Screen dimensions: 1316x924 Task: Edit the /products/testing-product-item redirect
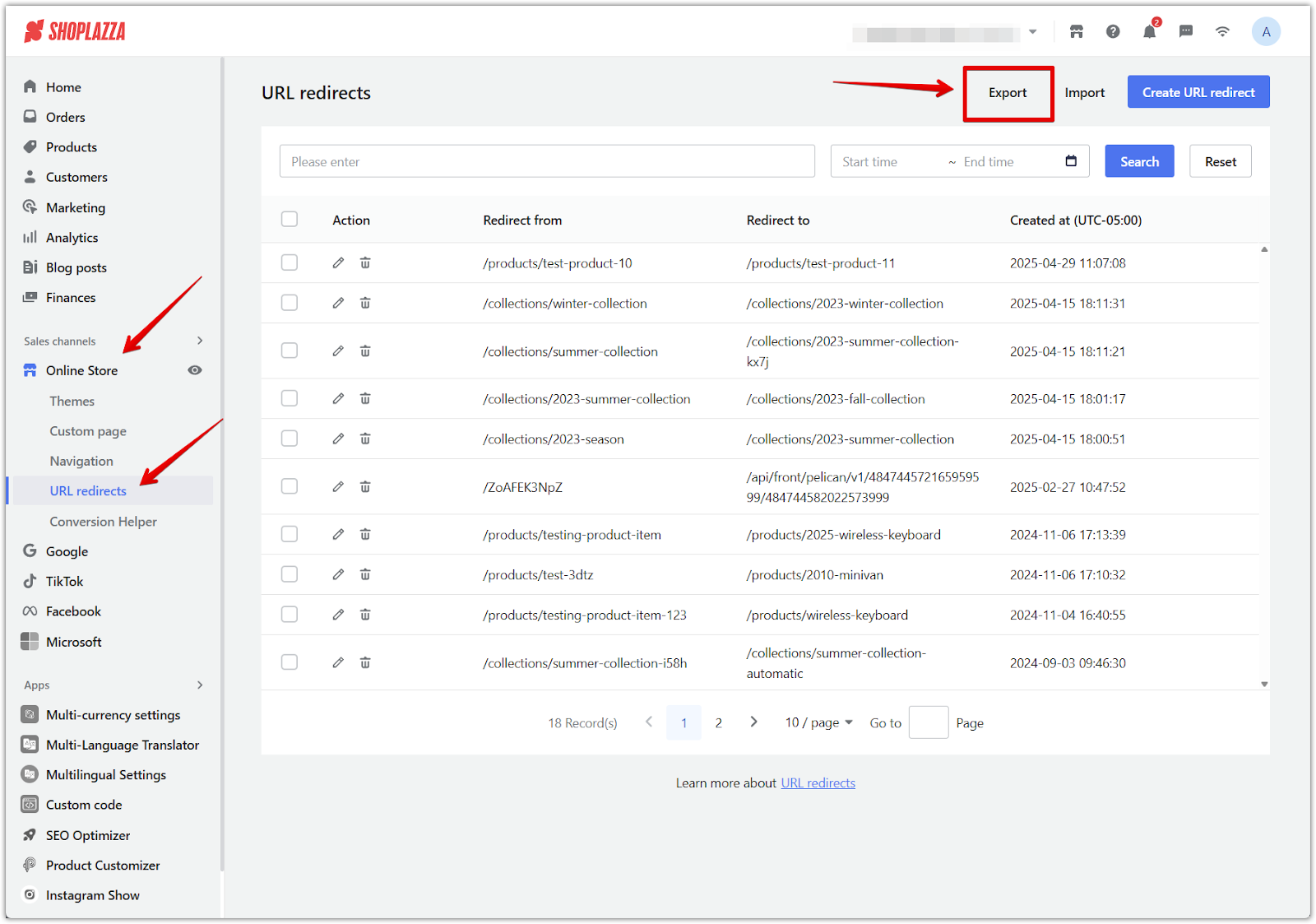pyautogui.click(x=338, y=534)
